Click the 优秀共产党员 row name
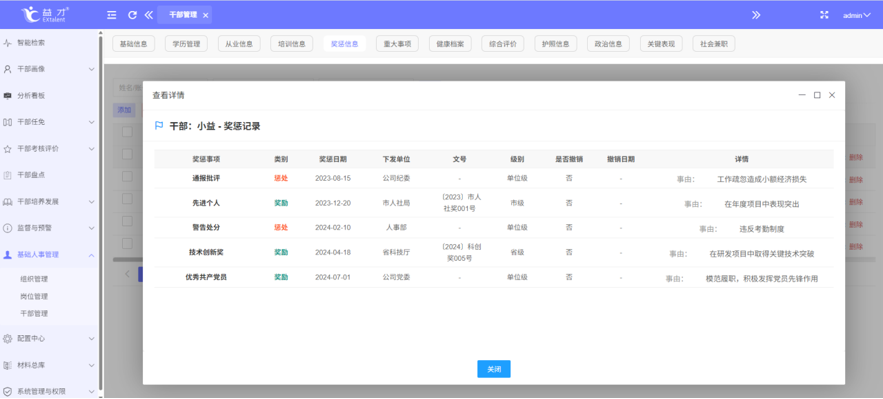883x399 pixels. 206,277
